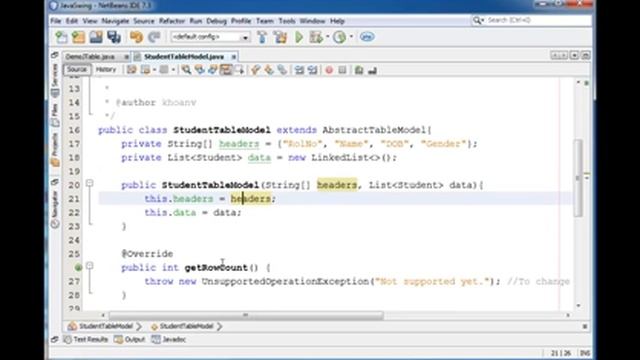Open the Navigate menu
The width and height of the screenshot is (640, 360).
click(115, 21)
